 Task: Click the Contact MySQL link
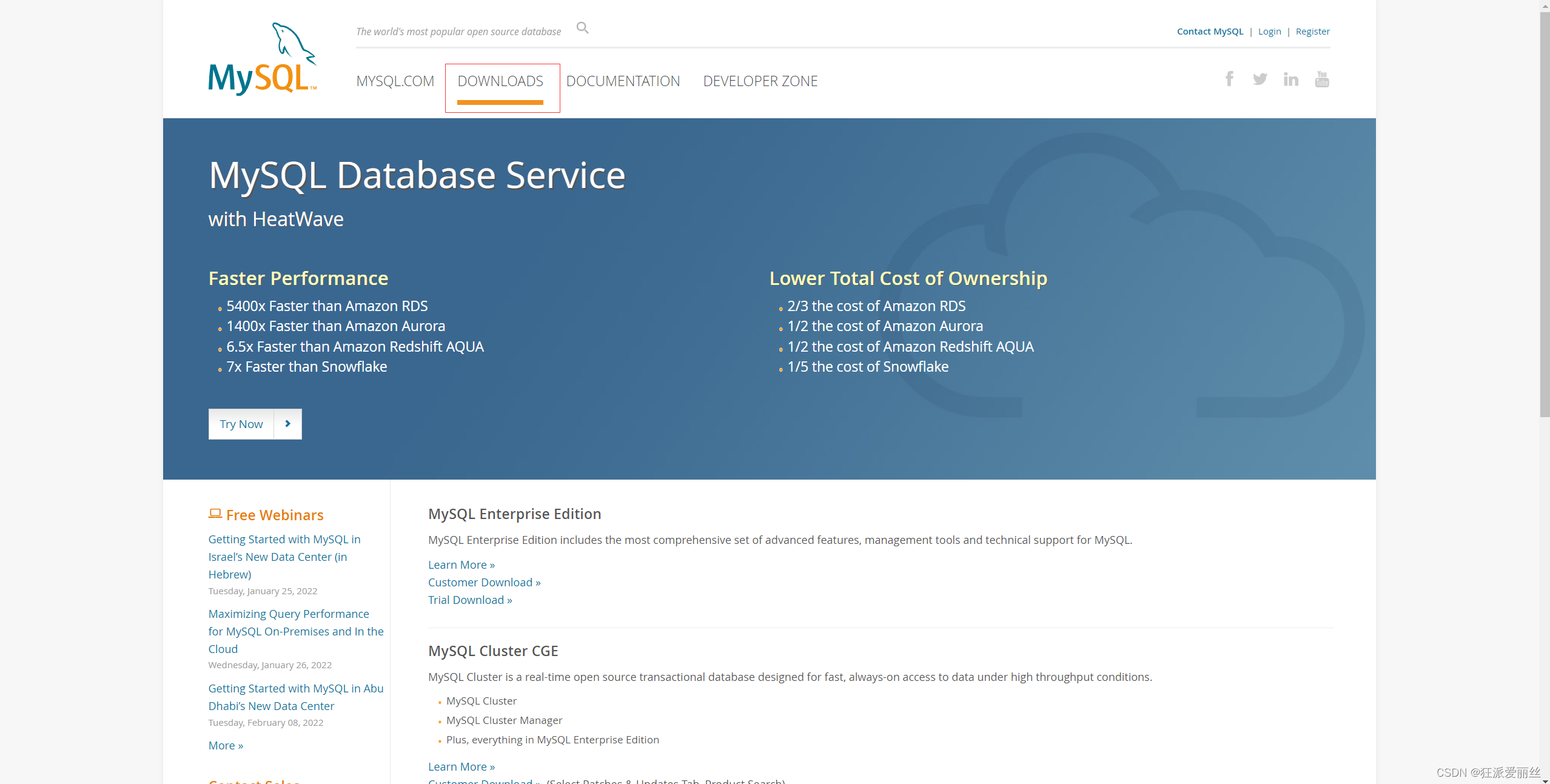point(1210,32)
